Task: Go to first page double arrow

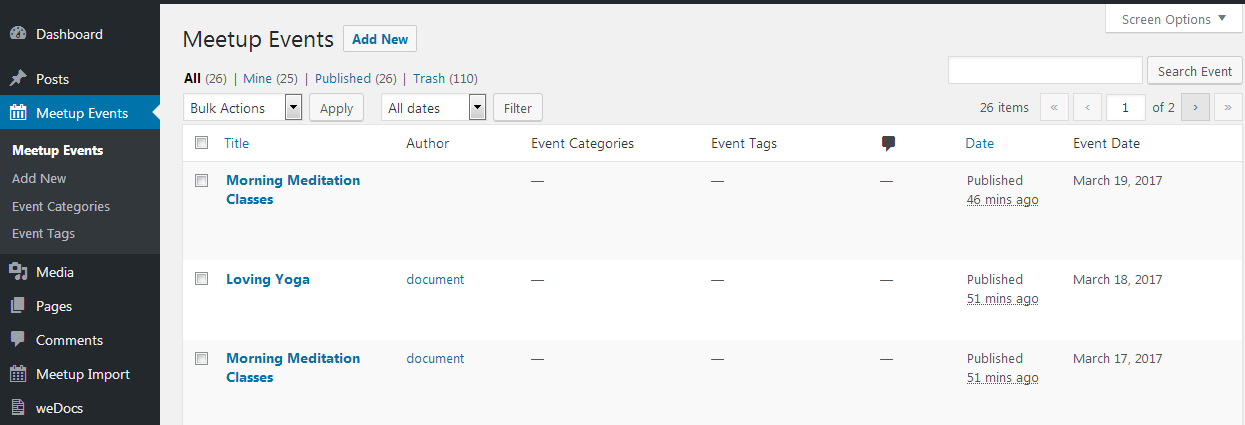Action: [1054, 107]
